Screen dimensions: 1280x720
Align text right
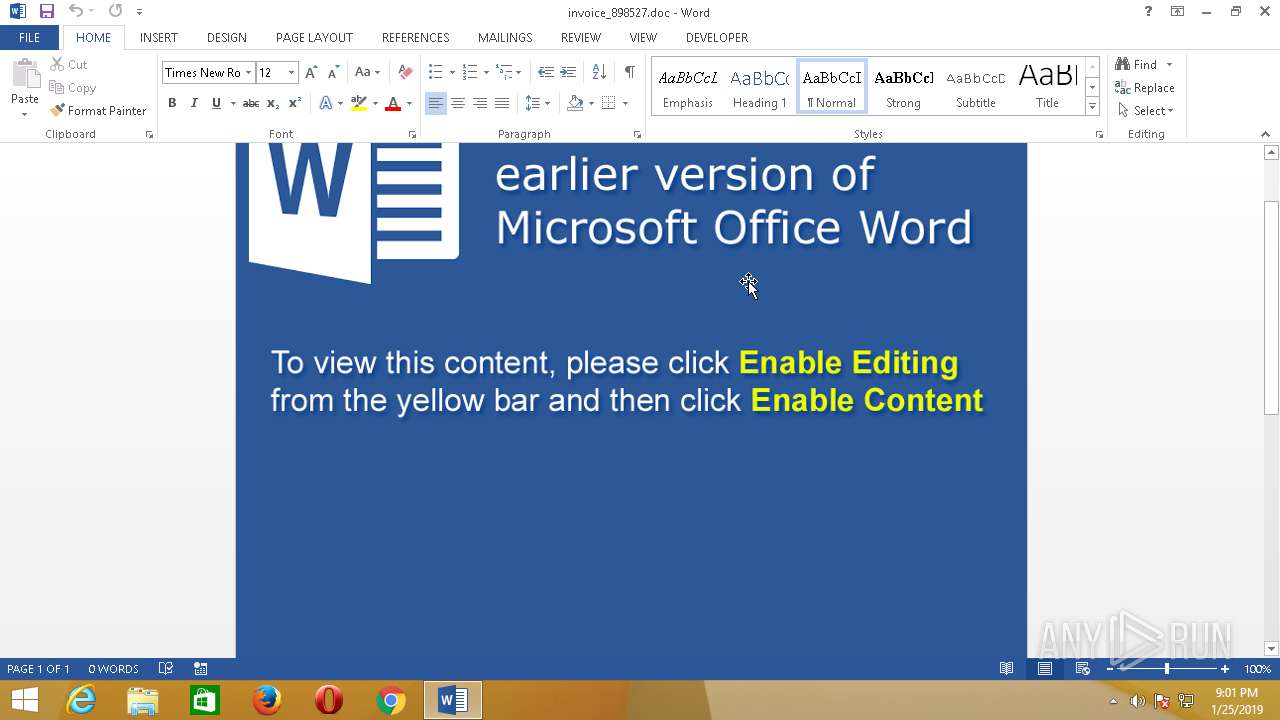click(x=480, y=103)
